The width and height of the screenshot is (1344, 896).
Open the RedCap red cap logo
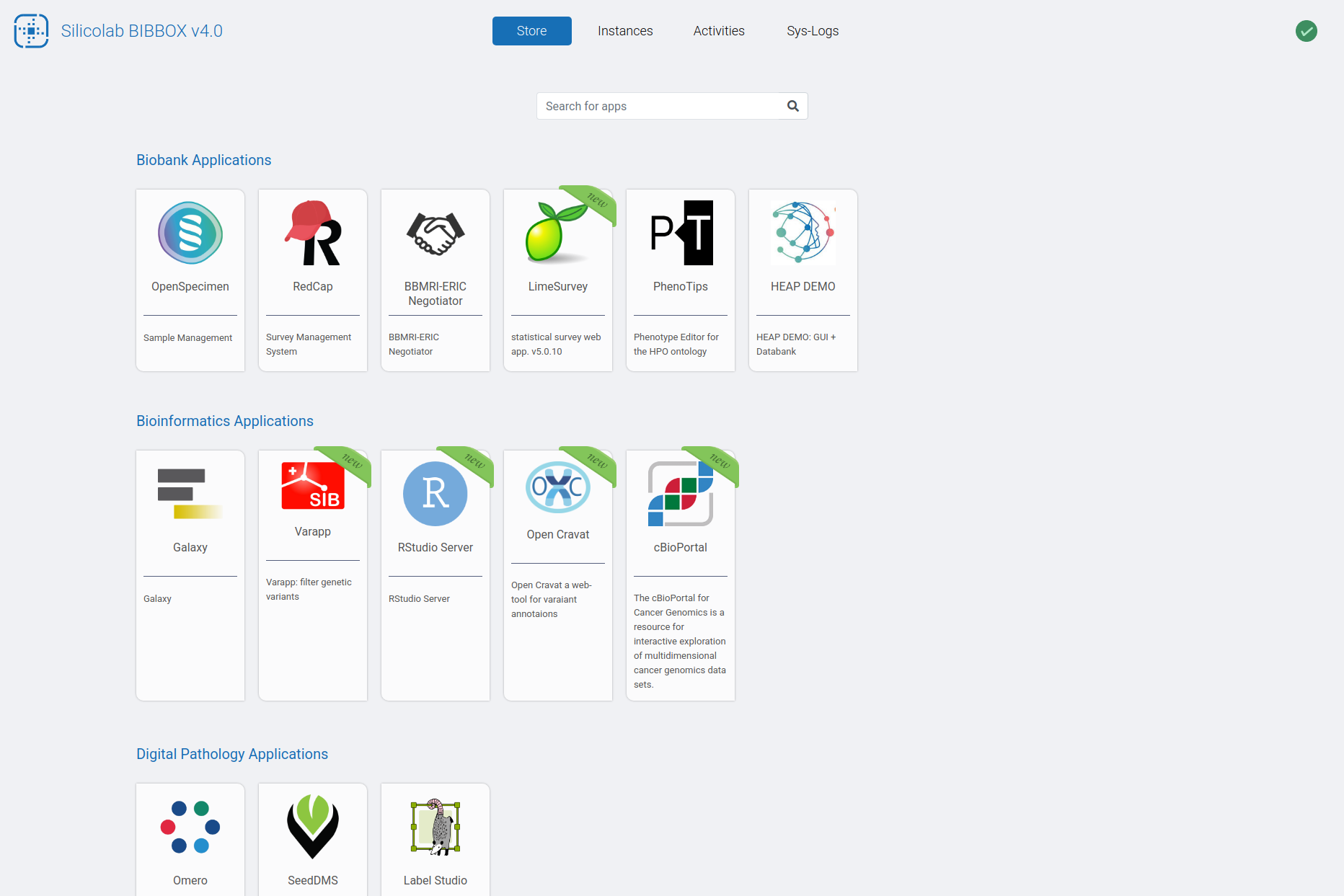coord(313,233)
